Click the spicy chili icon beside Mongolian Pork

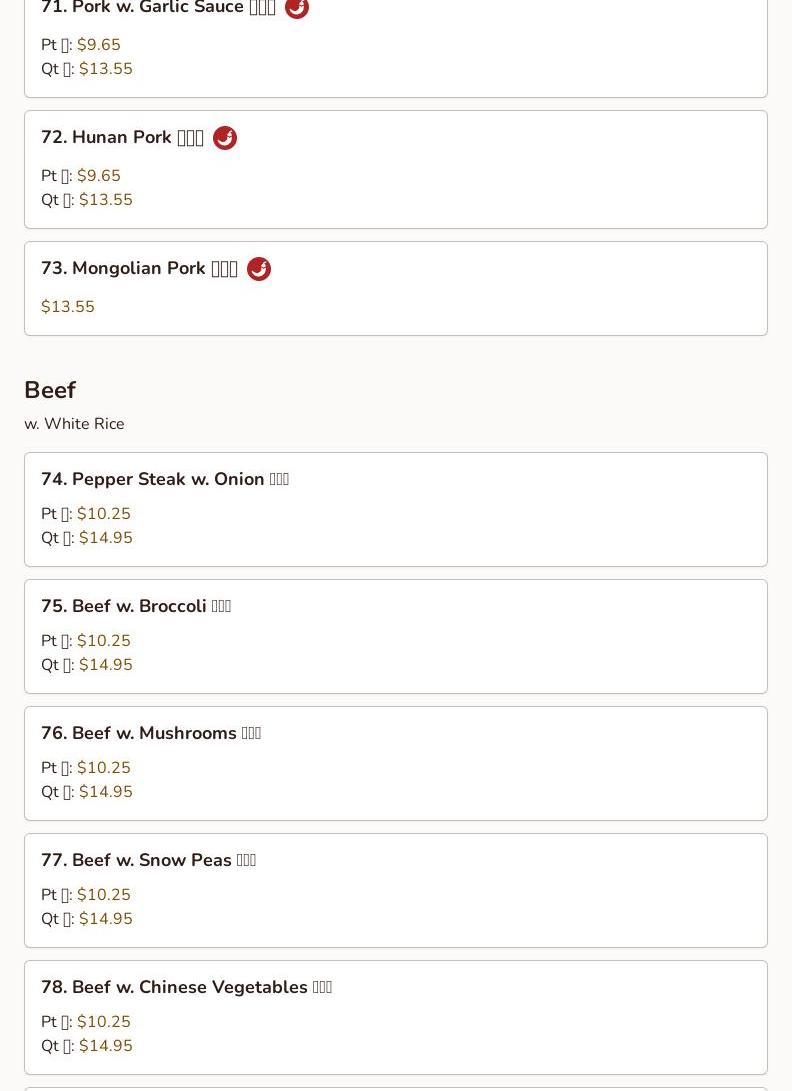[259, 269]
